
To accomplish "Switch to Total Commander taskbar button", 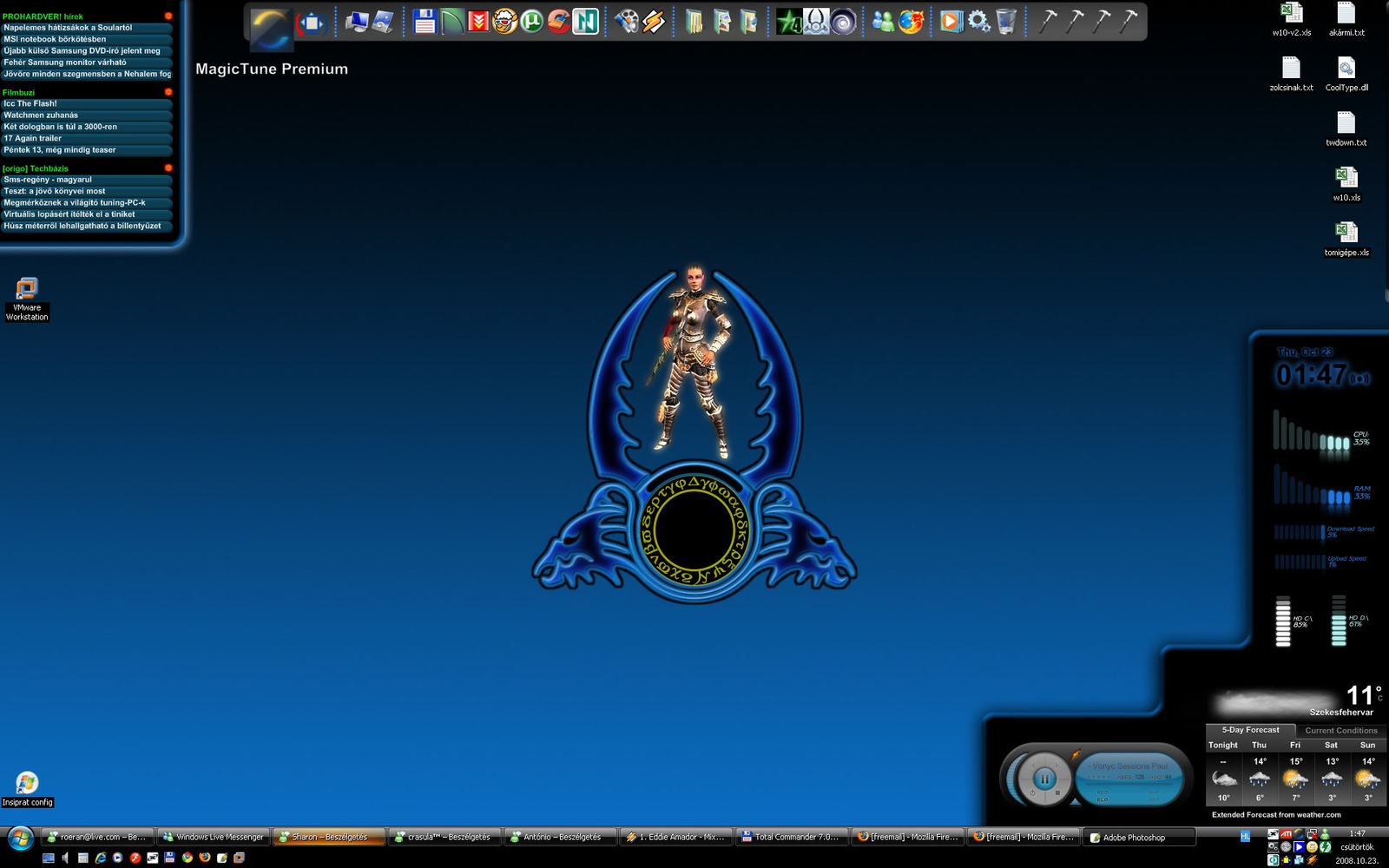I will [791, 837].
